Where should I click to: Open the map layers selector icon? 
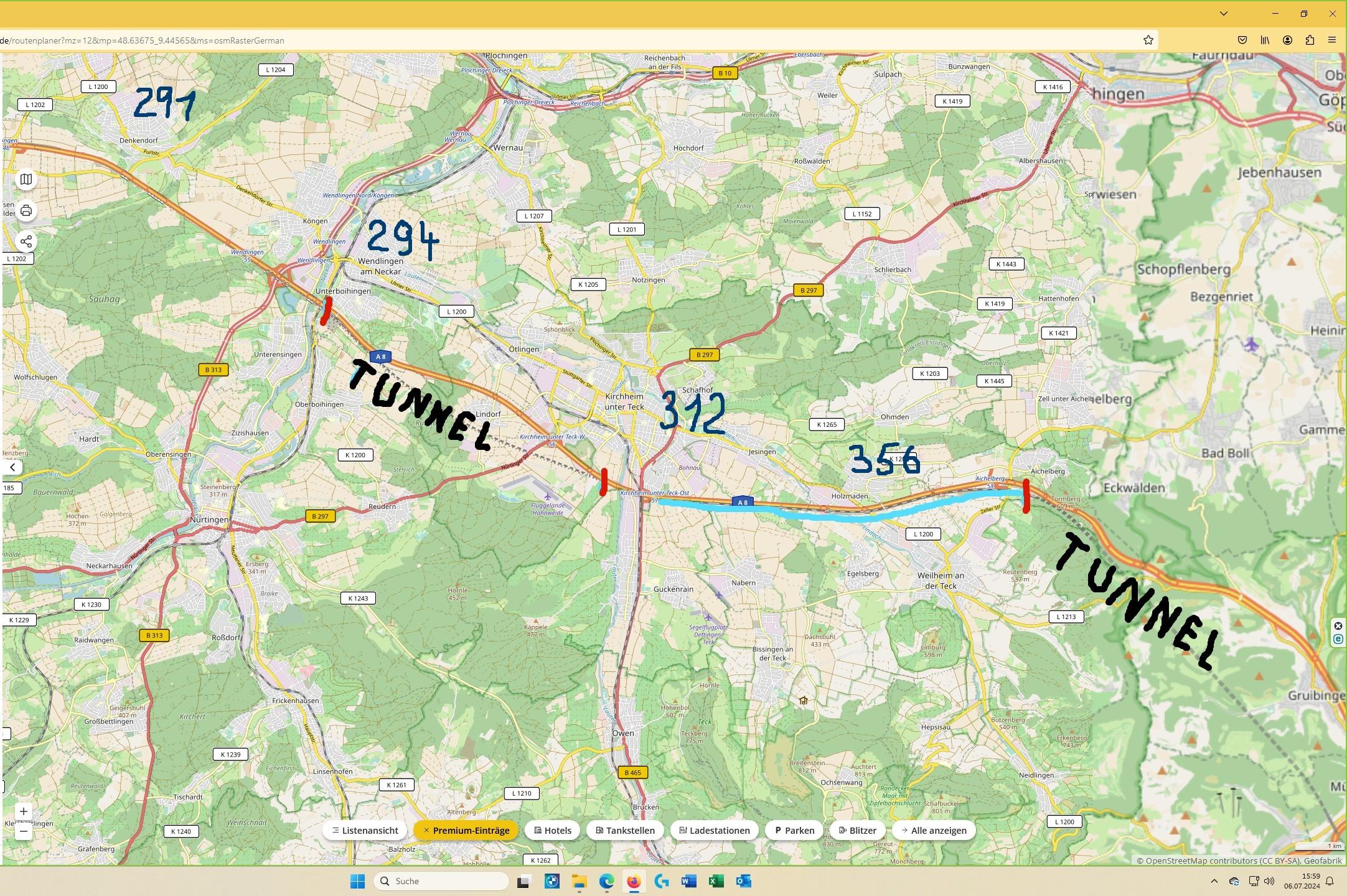(26, 179)
